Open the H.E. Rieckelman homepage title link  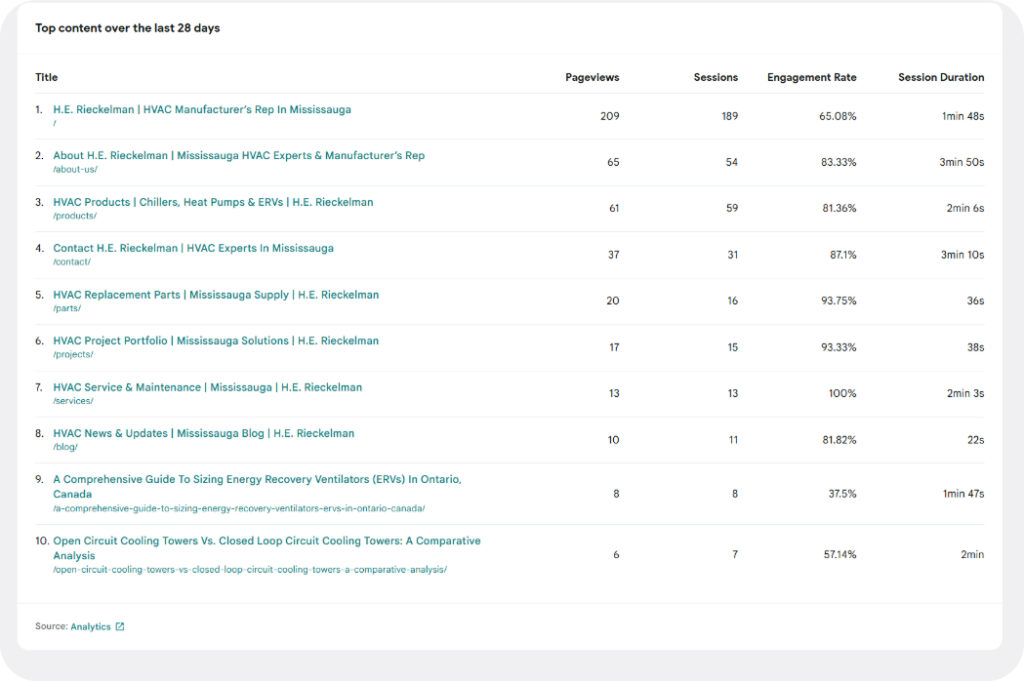point(202,110)
